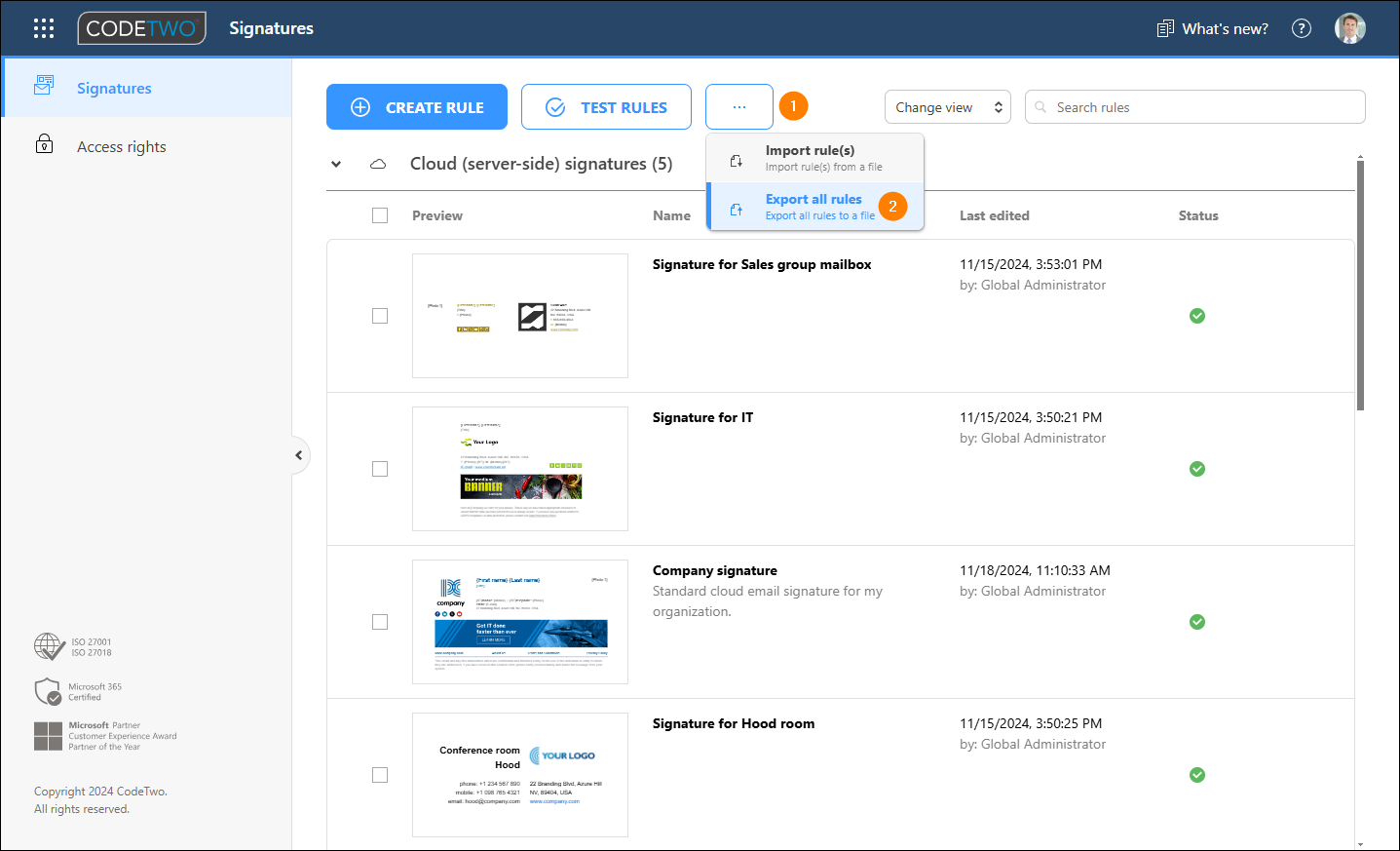Check the Sales group mailbox signature row
This screenshot has height=851, width=1400.
tap(380, 316)
